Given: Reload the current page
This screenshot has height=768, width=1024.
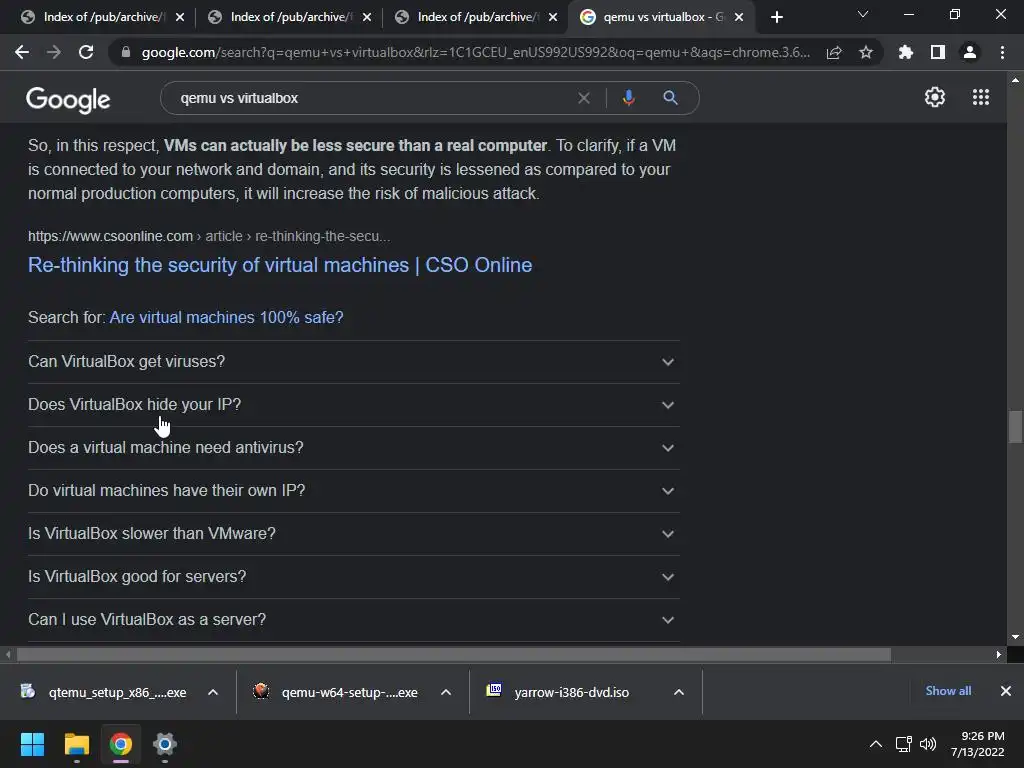Looking at the screenshot, I should click(86, 52).
